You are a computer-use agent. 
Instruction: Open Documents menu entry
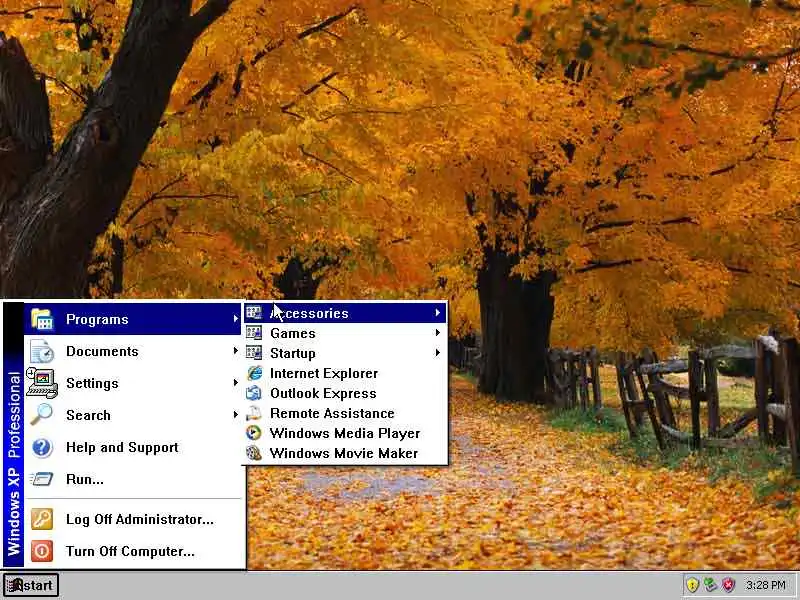[x=133, y=351]
